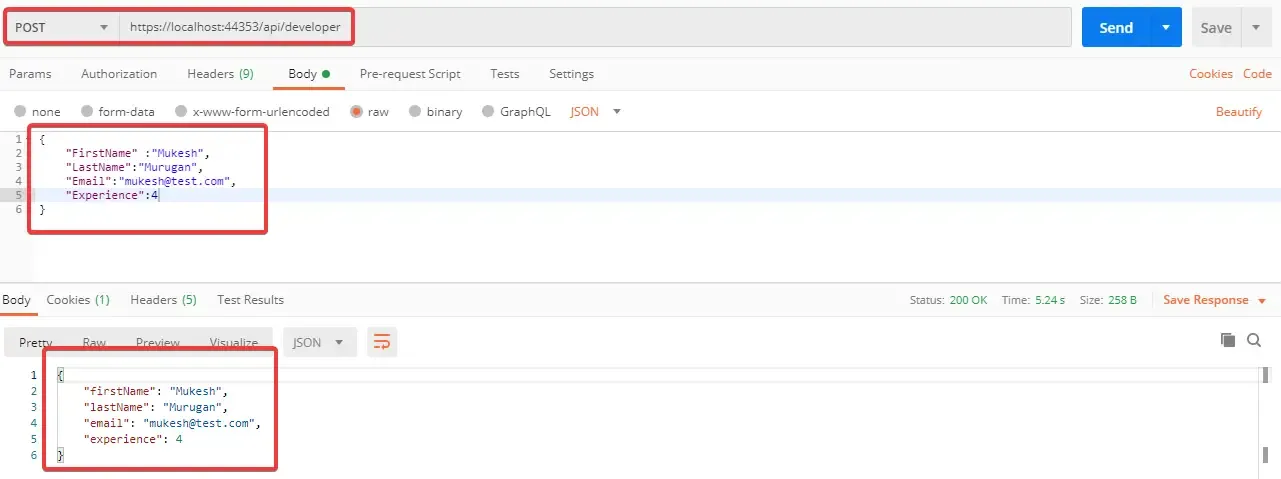Click the "email" line in the response
The image size is (1281, 479).
coord(172,423)
